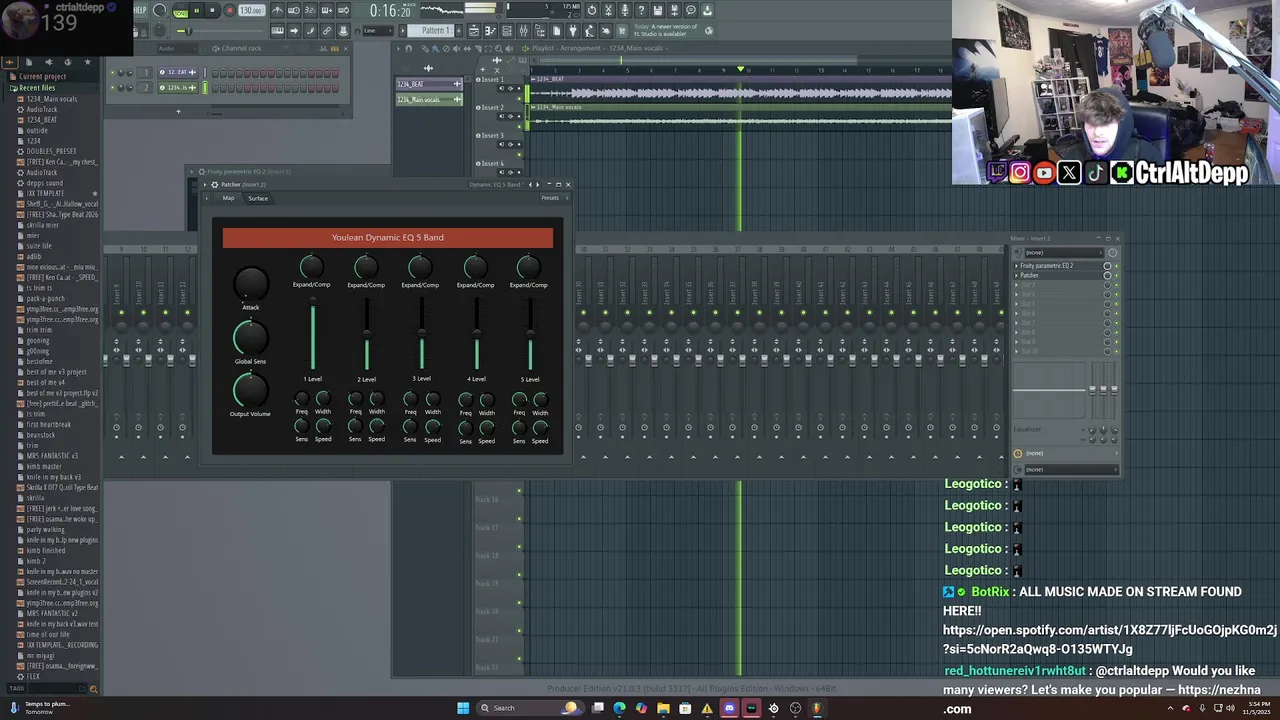Select the 1234..ls channel button
The height and width of the screenshot is (720, 1280).
[178, 87]
